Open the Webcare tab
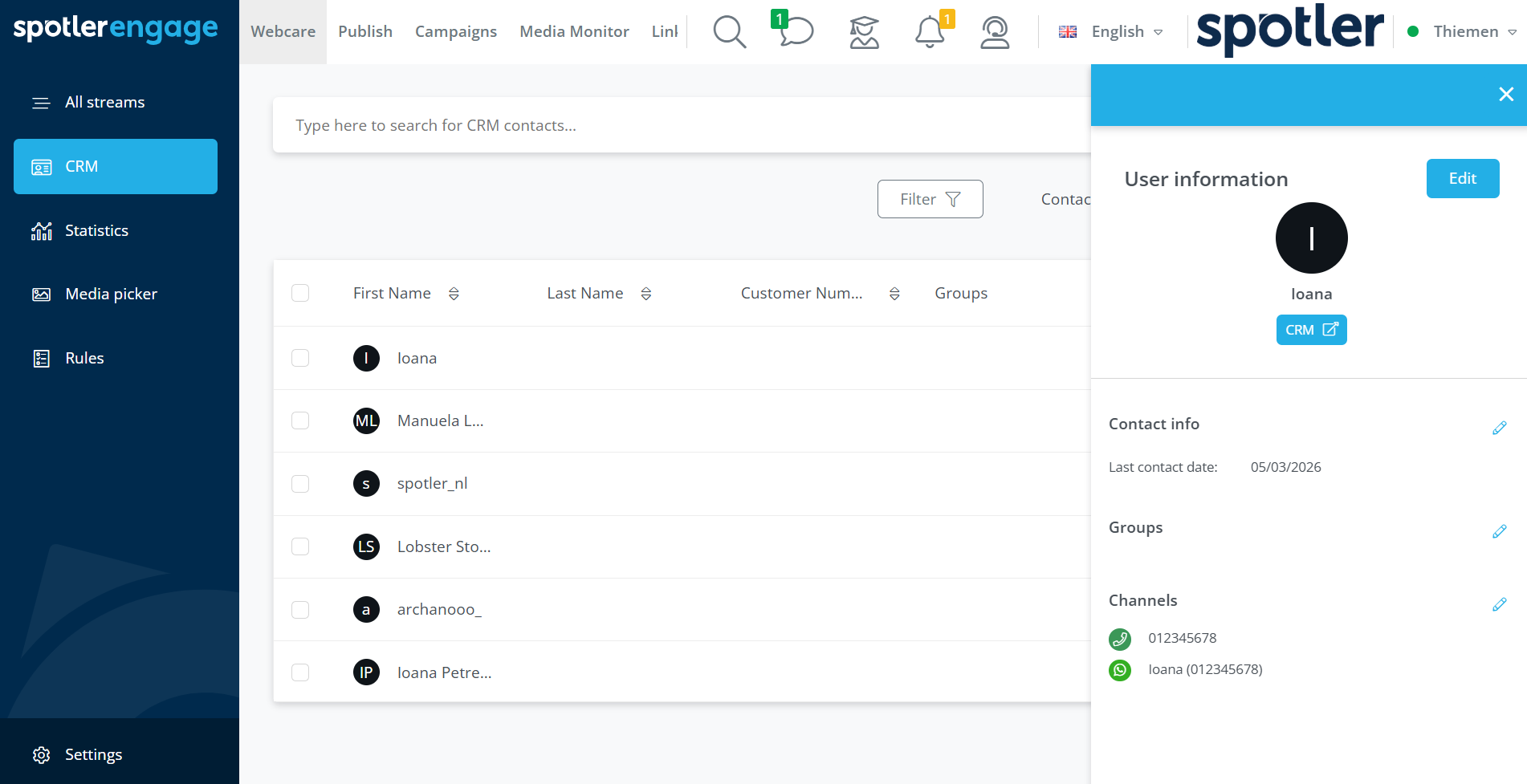This screenshot has width=1527, height=784. [x=283, y=32]
